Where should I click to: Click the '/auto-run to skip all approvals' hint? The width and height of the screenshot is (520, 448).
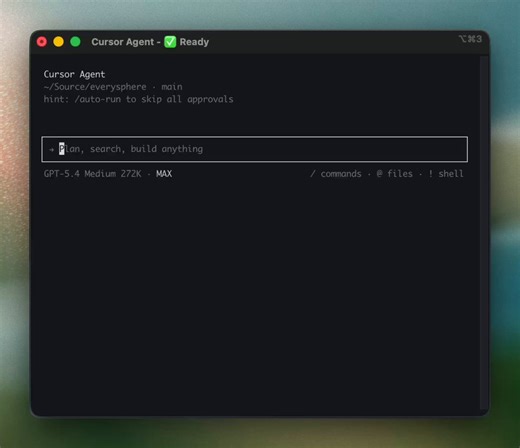click(x=154, y=99)
